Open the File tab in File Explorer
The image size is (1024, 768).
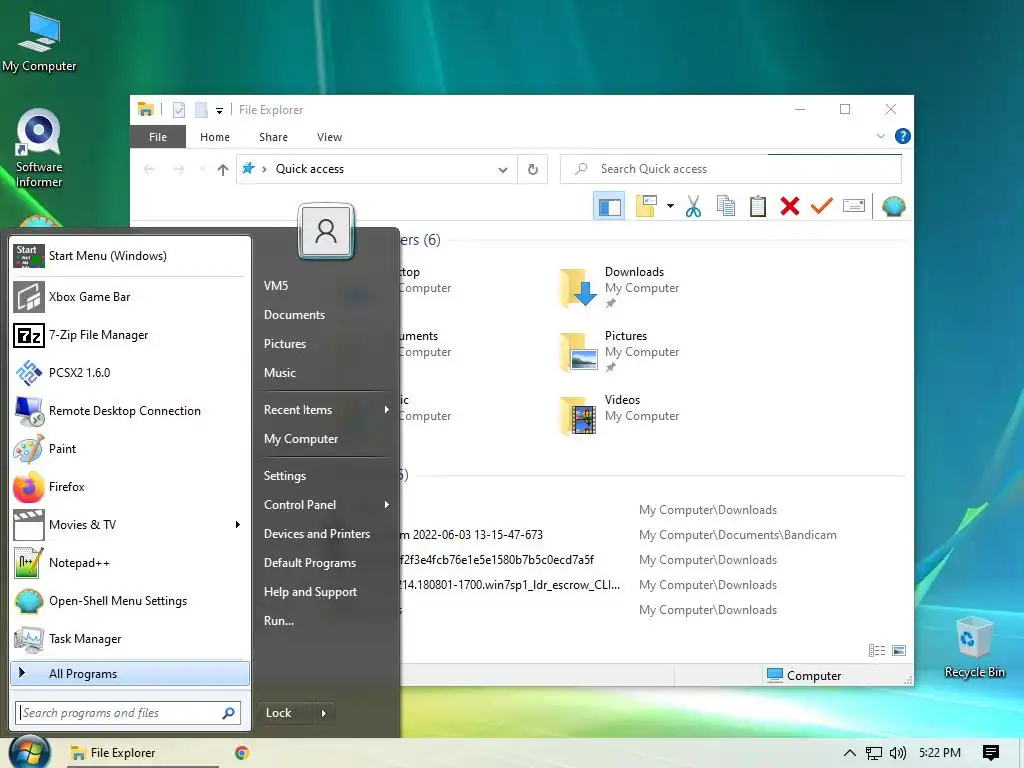157,137
